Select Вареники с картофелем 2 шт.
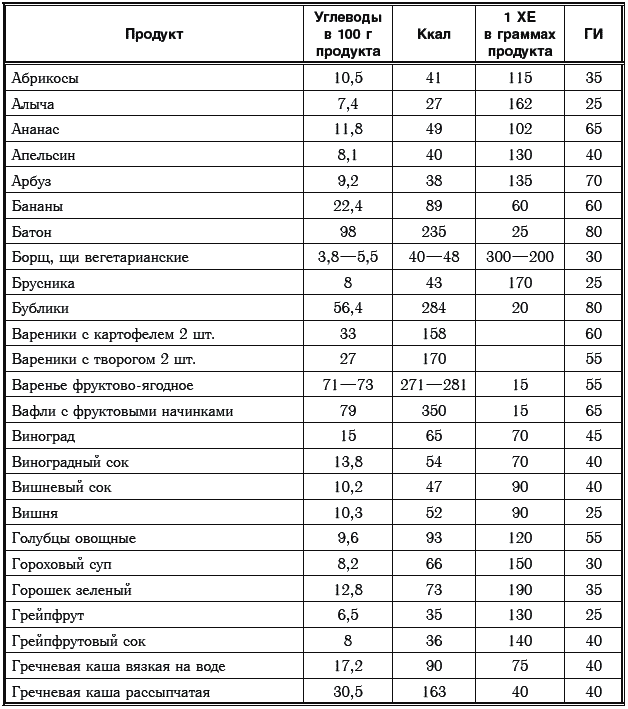 point(113,334)
